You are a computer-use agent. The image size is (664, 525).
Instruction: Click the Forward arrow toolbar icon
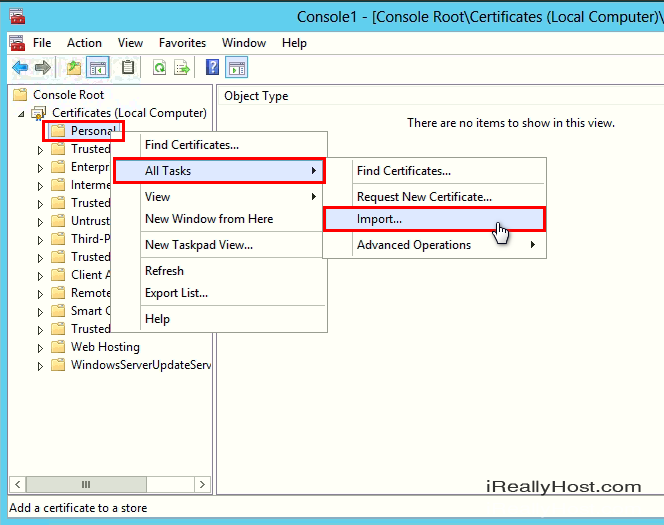(43, 67)
